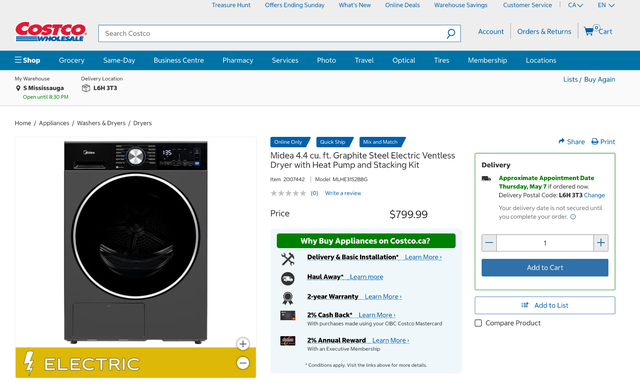Image resolution: width=640 pixels, height=385 pixels.
Task: Open Orders & Returns
Action: click(544, 31)
